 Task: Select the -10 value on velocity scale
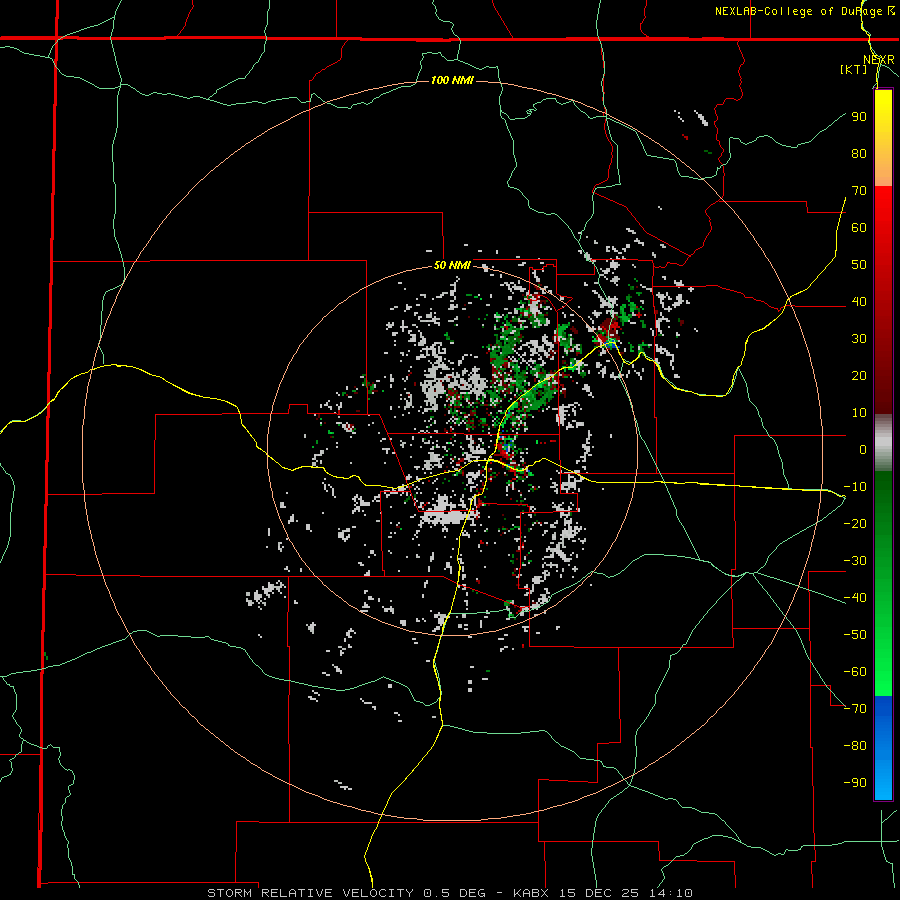(x=855, y=487)
